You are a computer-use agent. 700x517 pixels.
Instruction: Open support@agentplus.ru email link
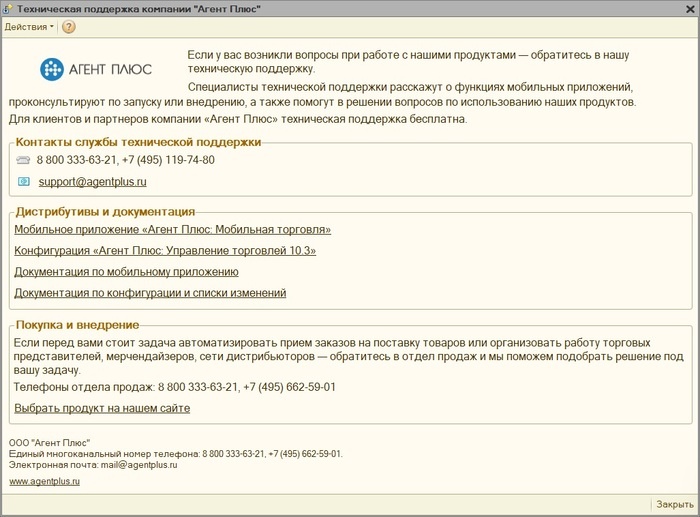pos(92,182)
